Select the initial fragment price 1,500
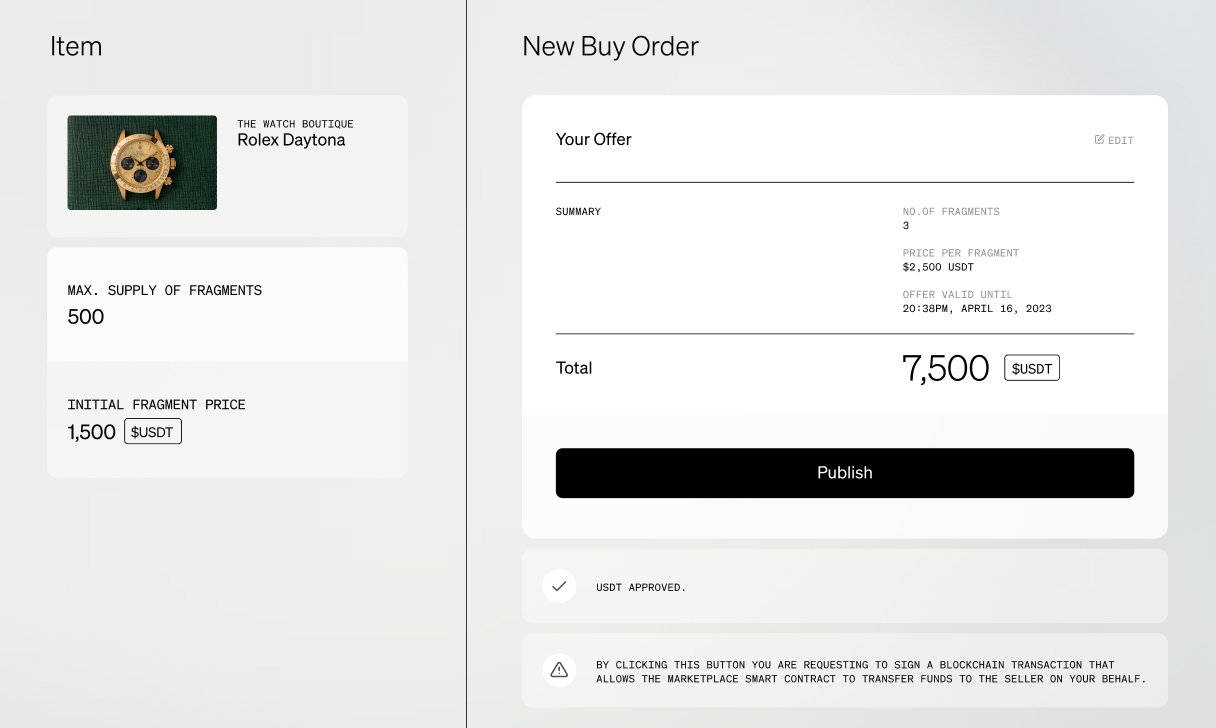Screen dimensions: 1216x728 92,432
